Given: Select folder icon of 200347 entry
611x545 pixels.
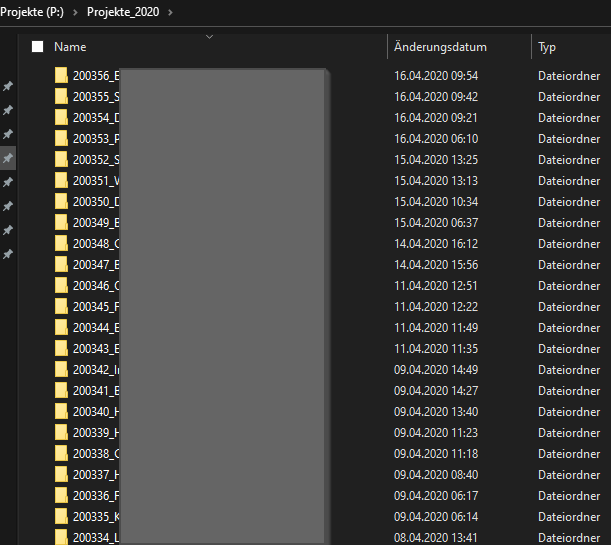Looking at the screenshot, I should pyautogui.click(x=61, y=265).
